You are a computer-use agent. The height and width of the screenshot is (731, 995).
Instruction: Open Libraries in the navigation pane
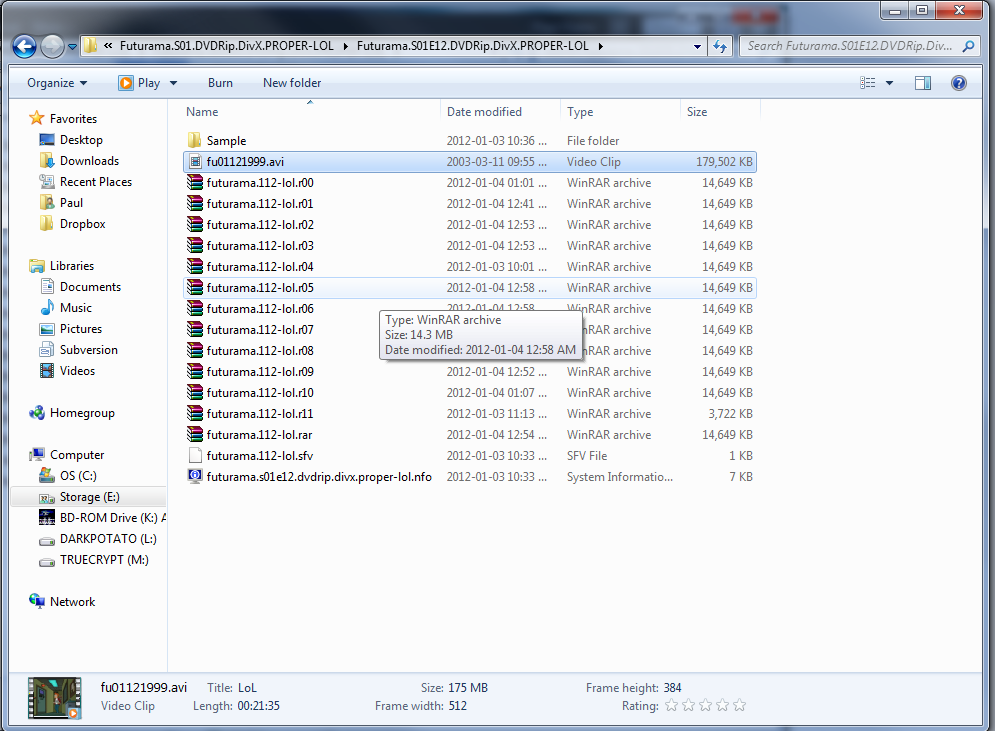(x=72, y=266)
